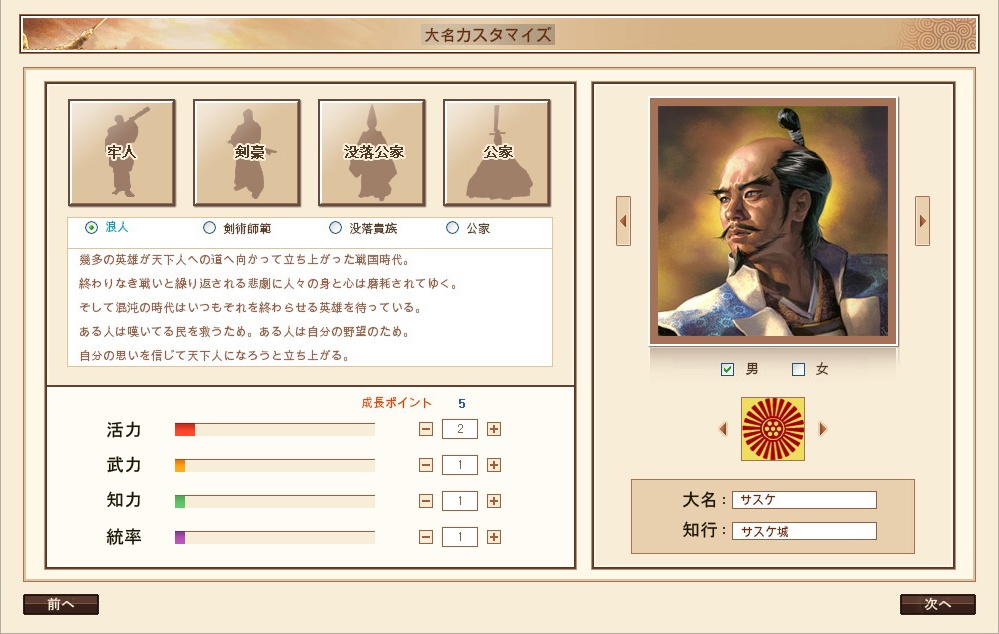
Task: Increase 活力 with its plus icon
Action: [494, 429]
